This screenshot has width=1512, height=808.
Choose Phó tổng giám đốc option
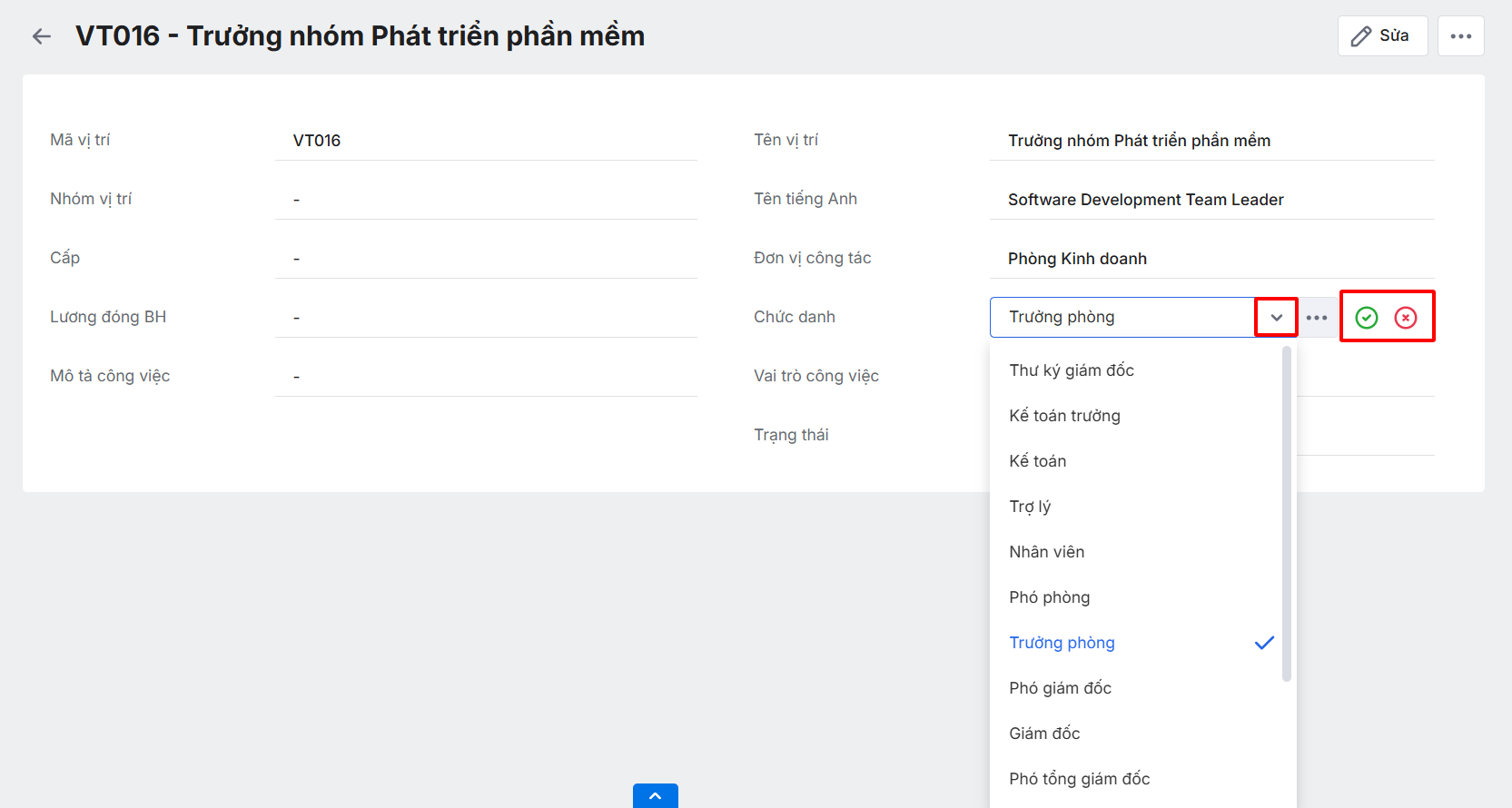[1079, 779]
